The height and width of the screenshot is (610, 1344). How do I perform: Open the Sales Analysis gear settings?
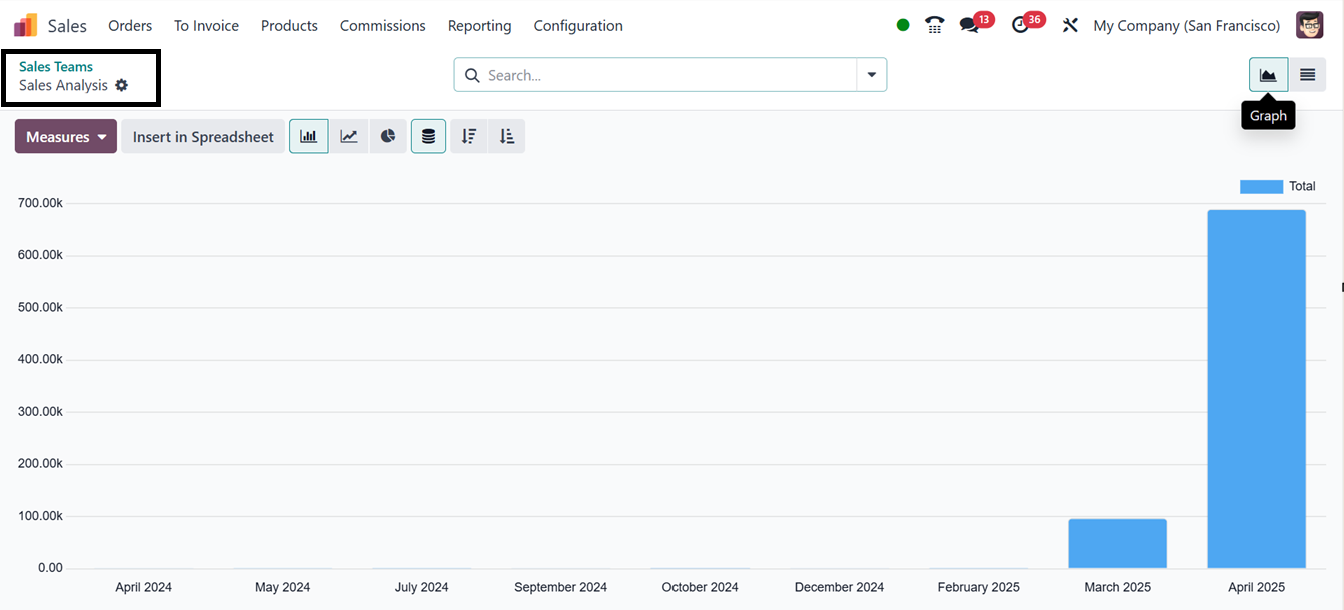click(122, 86)
